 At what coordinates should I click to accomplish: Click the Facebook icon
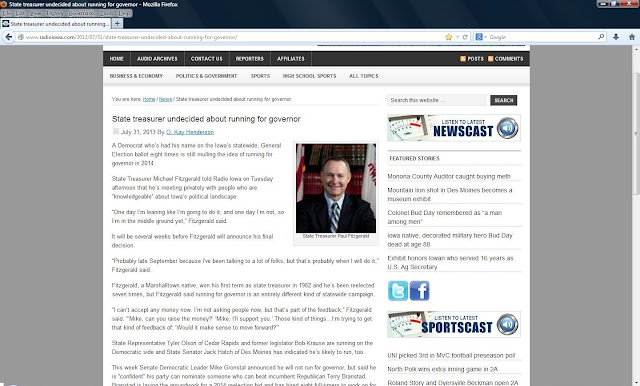(420, 291)
